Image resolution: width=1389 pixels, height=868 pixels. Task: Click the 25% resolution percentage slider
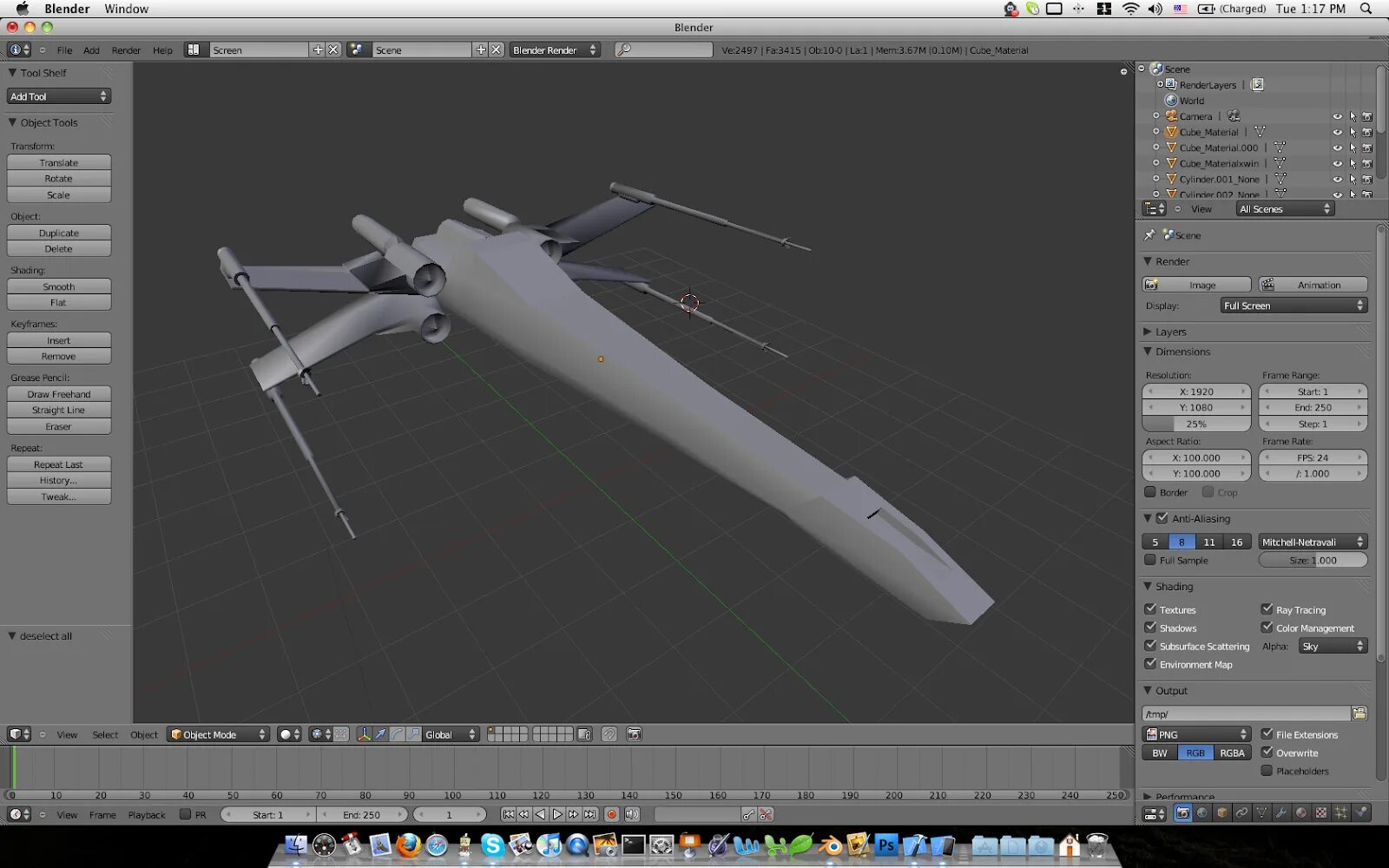[x=1196, y=424]
